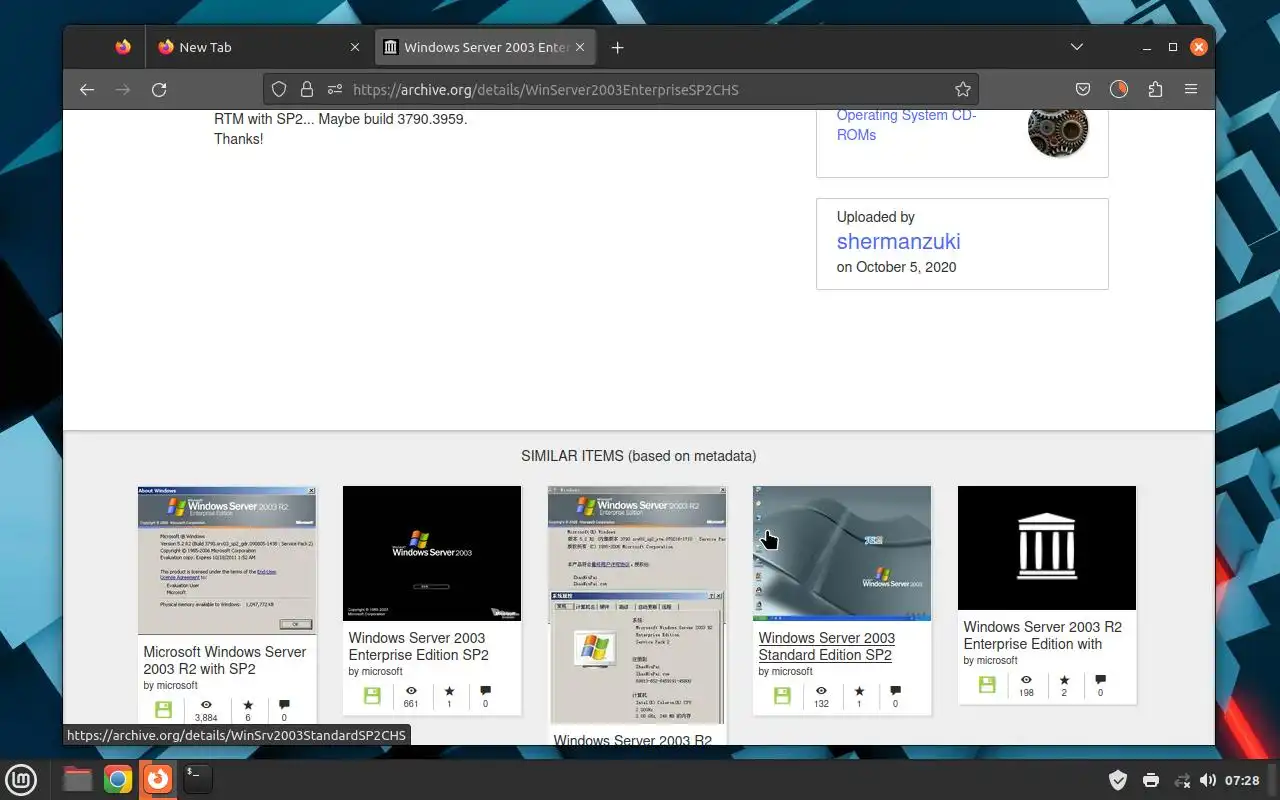Save page to Pocket
1280x800 pixels.
pyautogui.click(x=1083, y=89)
